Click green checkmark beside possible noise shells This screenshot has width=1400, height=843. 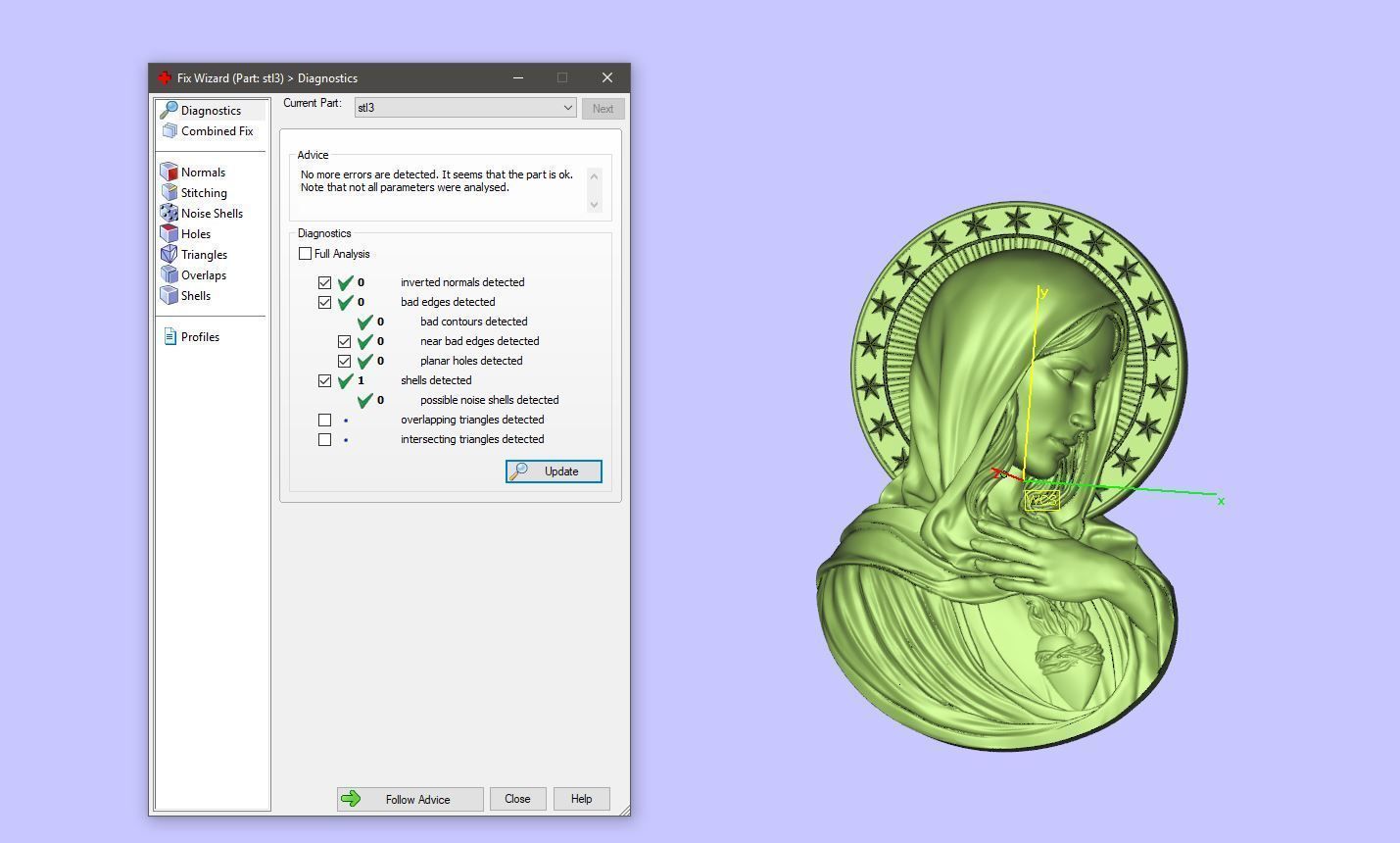[x=364, y=400]
